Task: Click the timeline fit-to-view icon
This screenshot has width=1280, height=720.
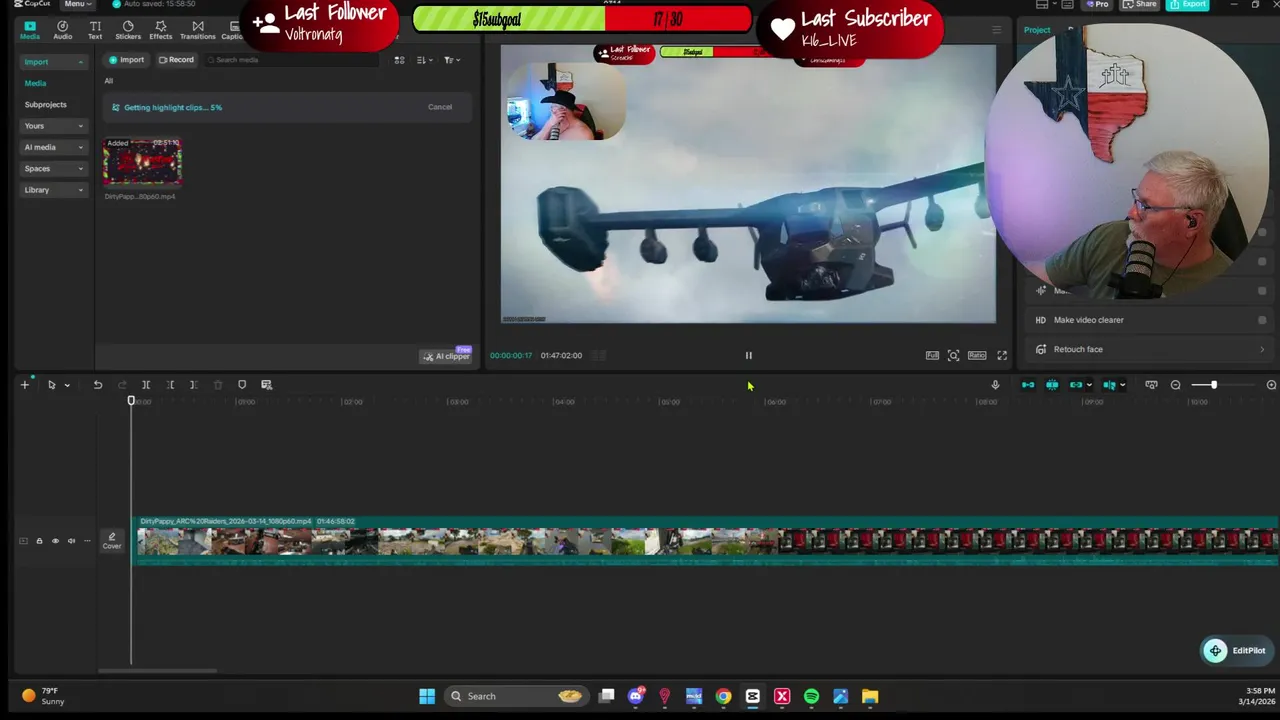Action: pos(1151,385)
